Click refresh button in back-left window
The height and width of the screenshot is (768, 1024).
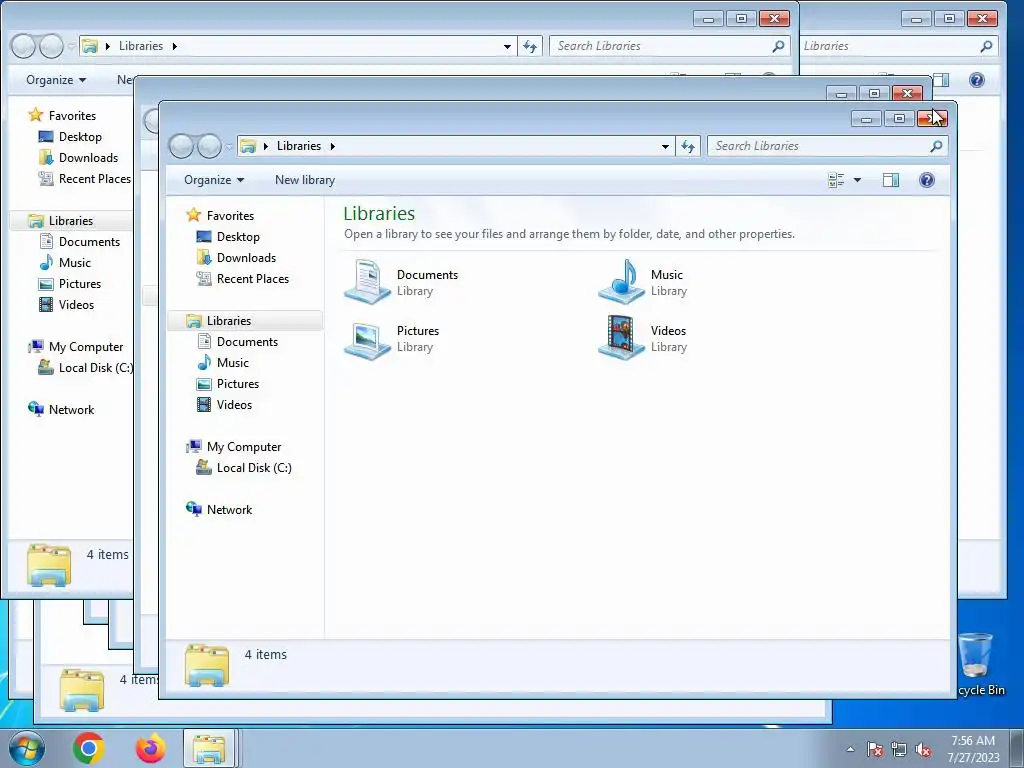[x=530, y=46]
